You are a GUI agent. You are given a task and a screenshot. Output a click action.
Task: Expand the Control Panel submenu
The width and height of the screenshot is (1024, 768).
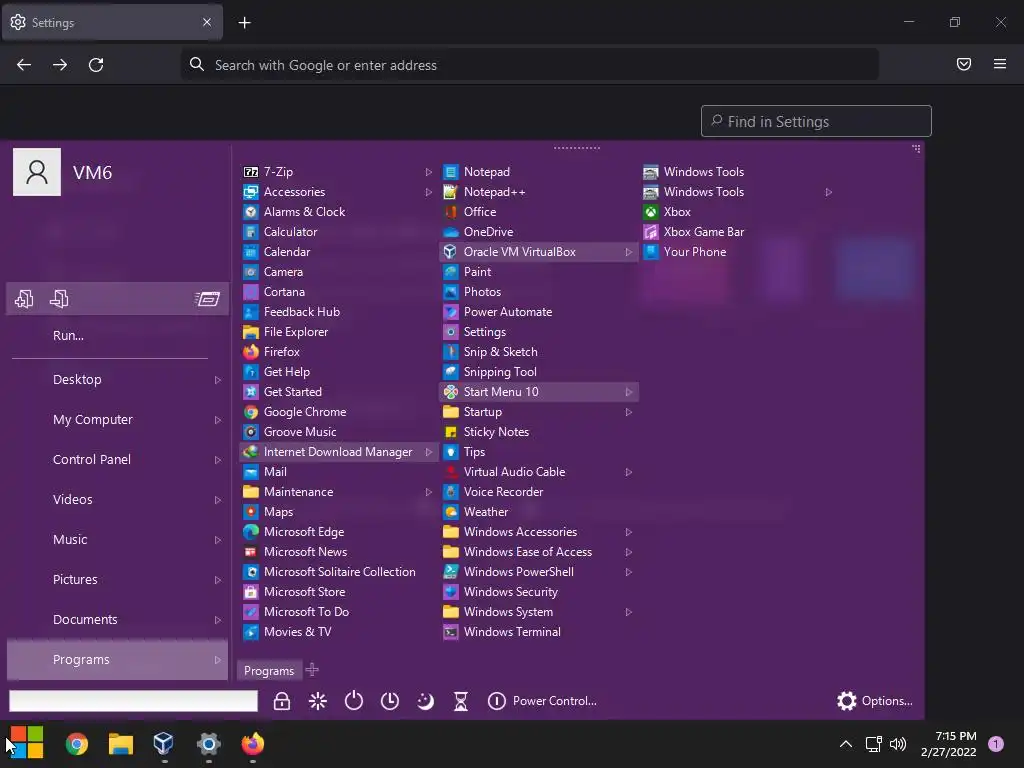click(x=218, y=460)
